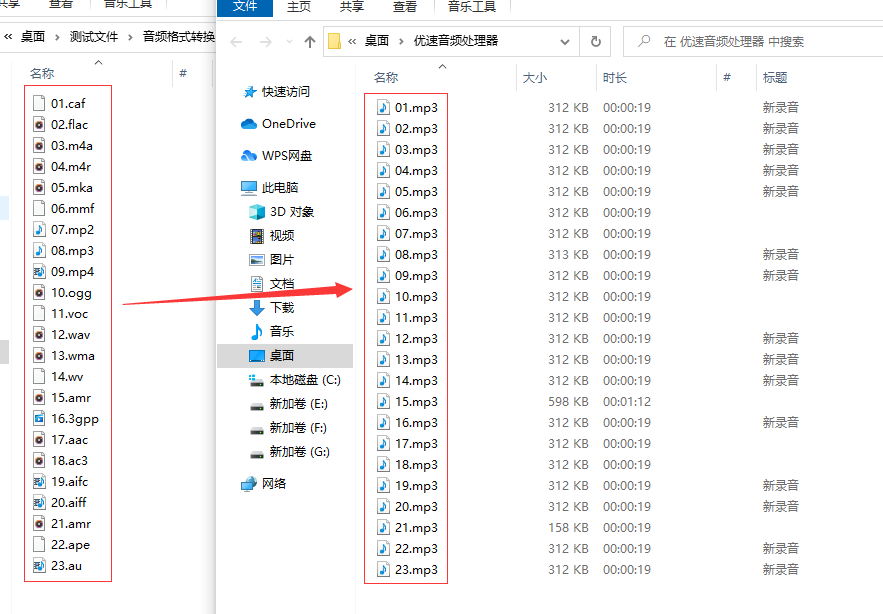
Task: Switch to the 查看 ribbon tab
Action: click(x=404, y=8)
